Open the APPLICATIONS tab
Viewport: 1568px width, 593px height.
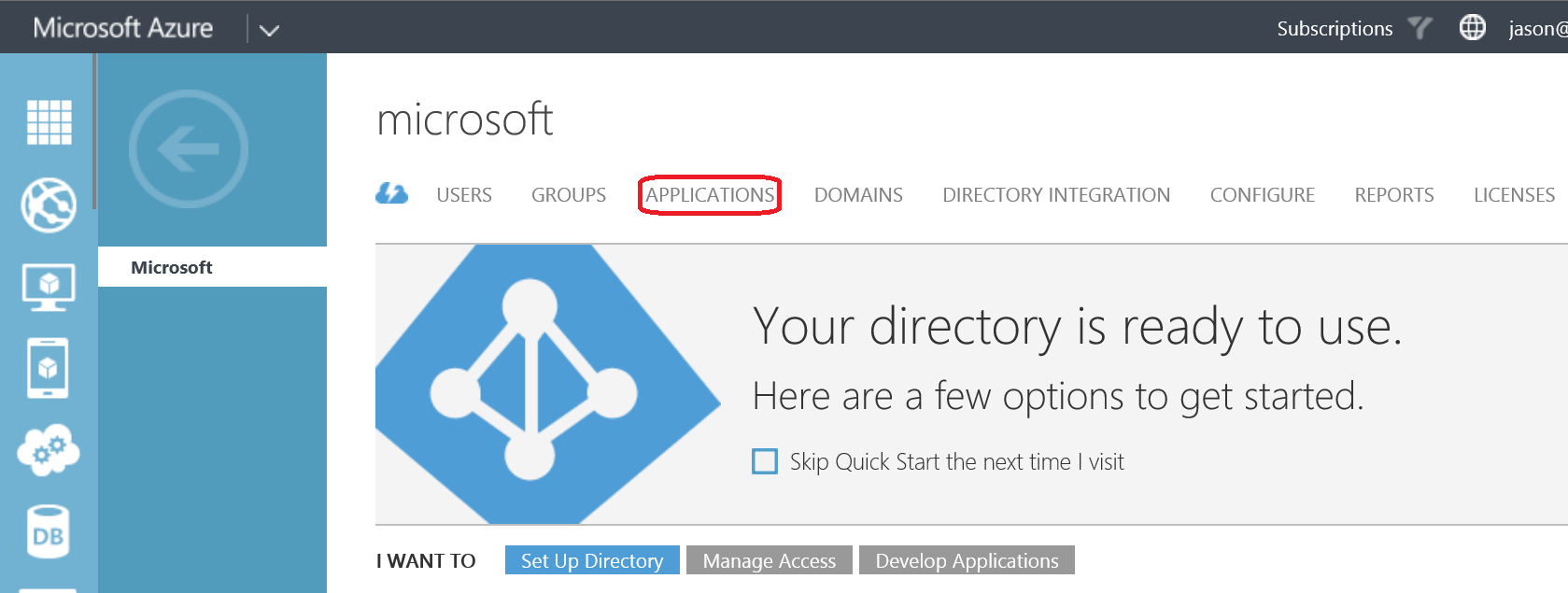710,195
